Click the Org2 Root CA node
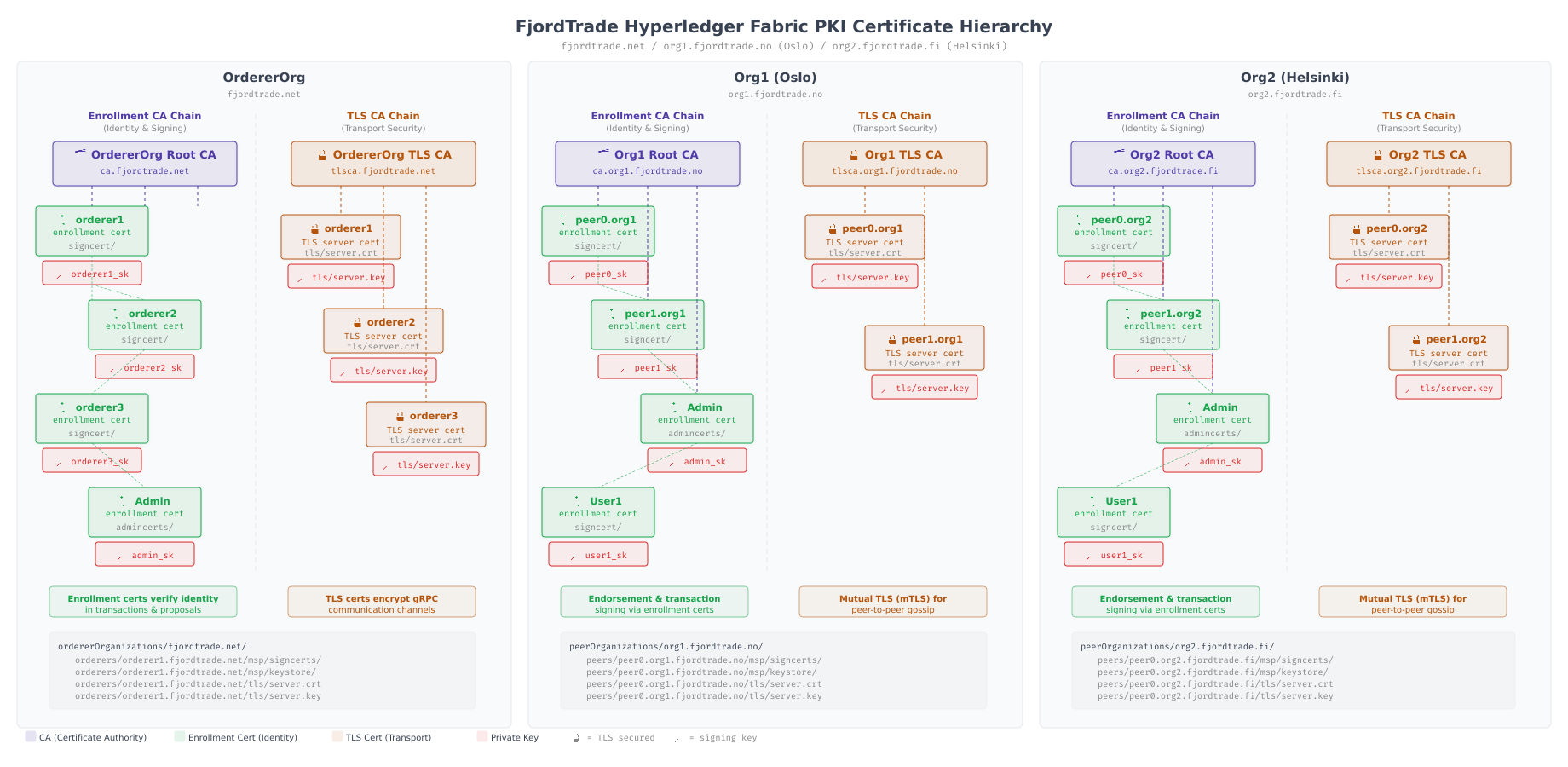 (1162, 163)
